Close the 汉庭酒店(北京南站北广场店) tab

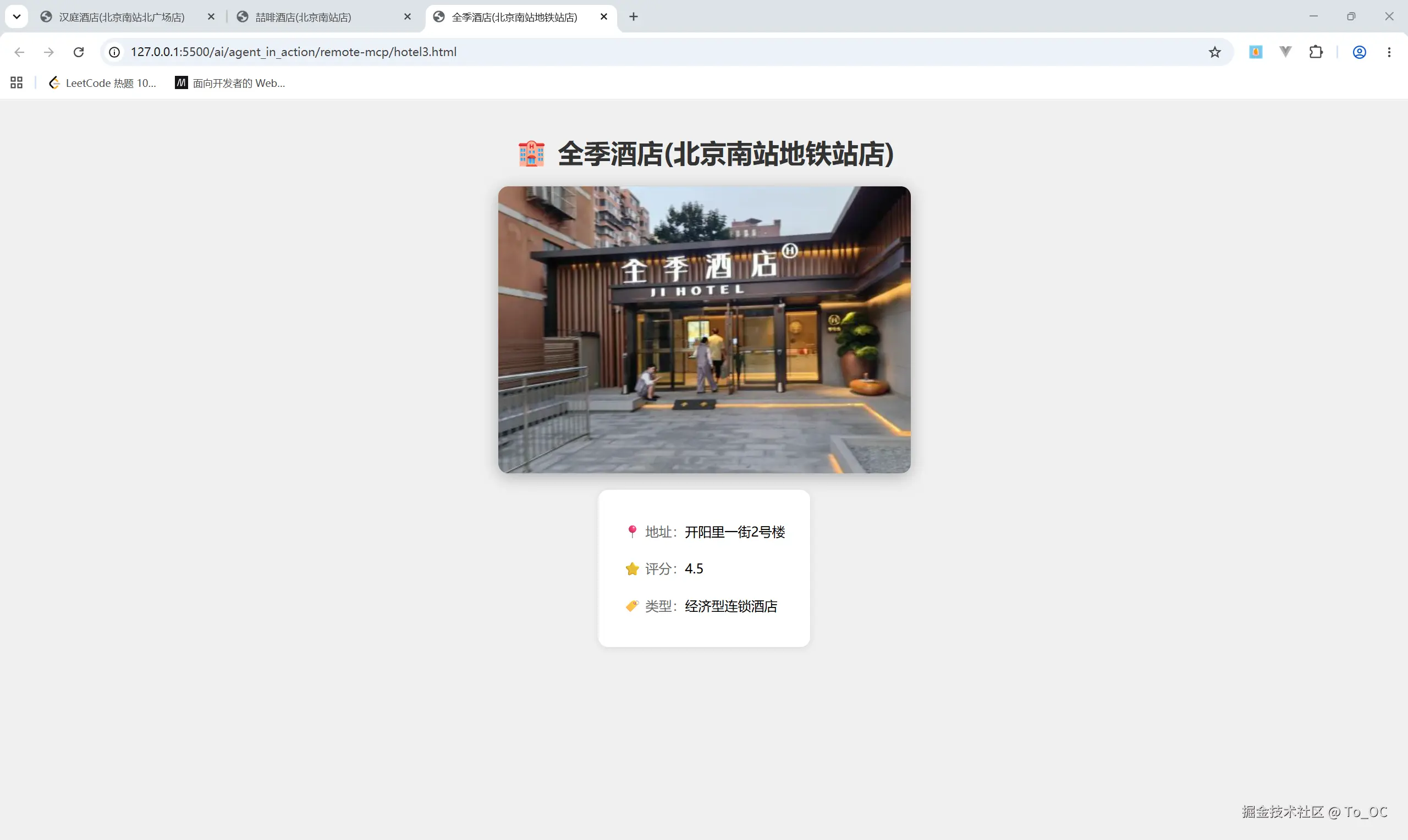click(x=211, y=17)
